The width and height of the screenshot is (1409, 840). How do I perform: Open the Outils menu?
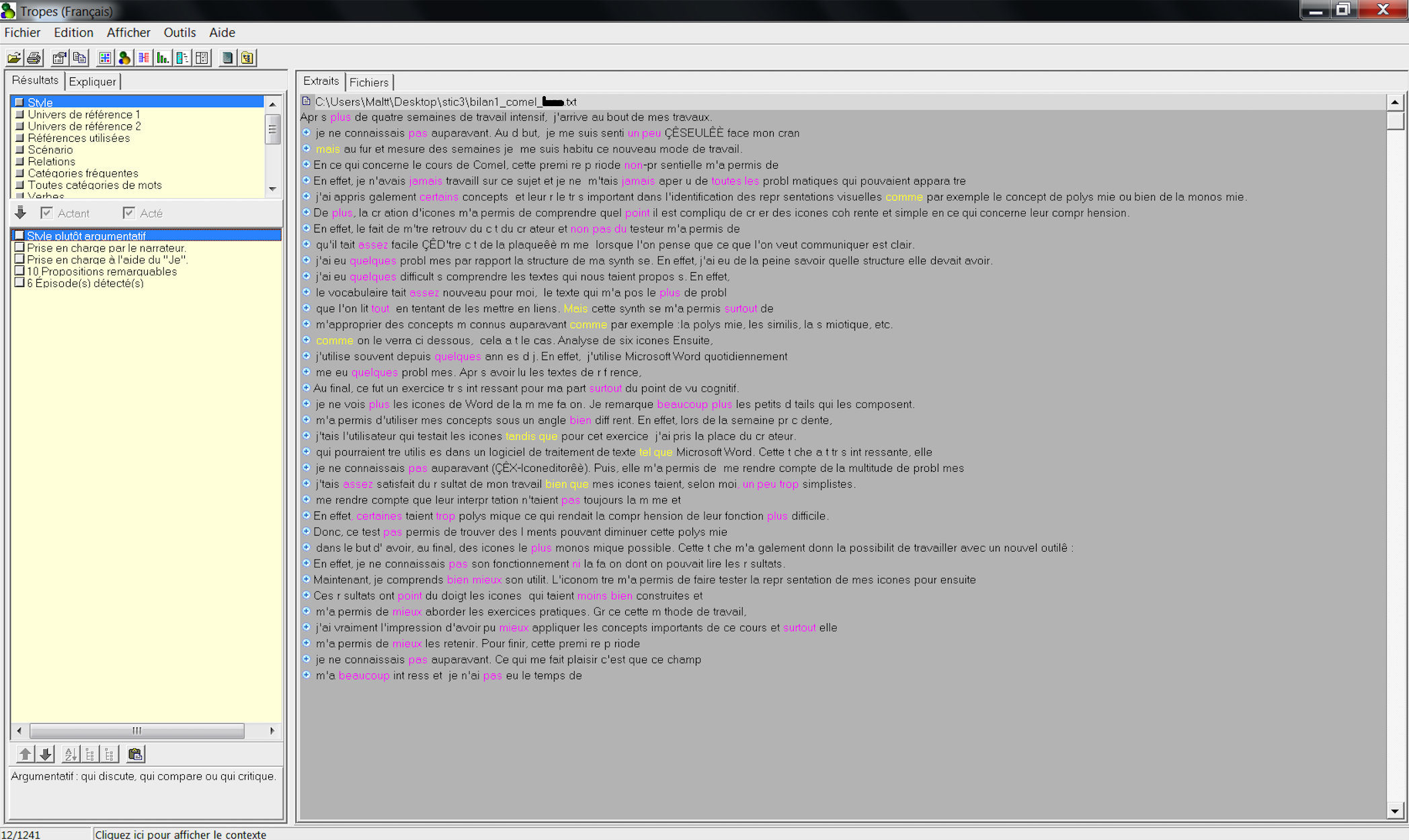point(179,32)
